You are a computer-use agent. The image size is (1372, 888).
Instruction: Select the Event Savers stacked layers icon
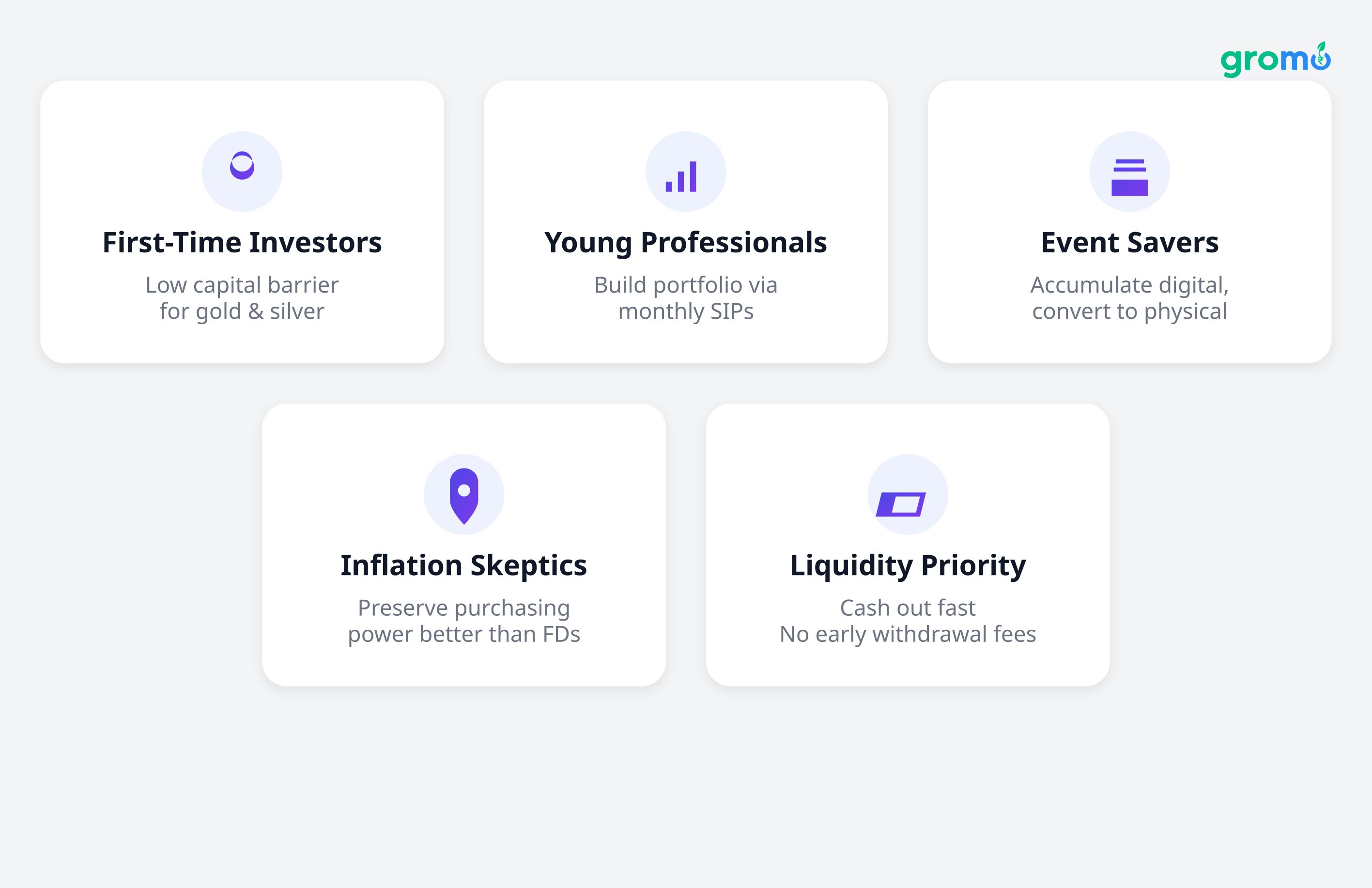click(1129, 177)
